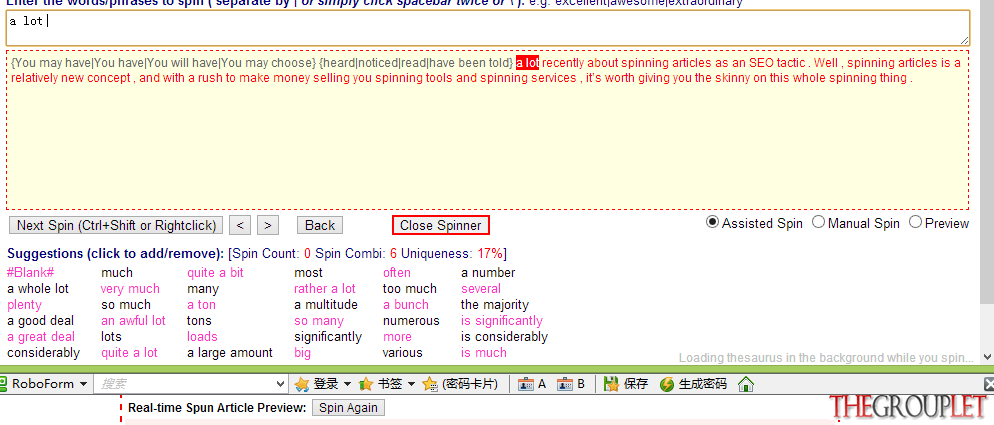The width and height of the screenshot is (994, 425).
Task: Toggle suggestion 'the majority'
Action: pyautogui.click(x=494, y=304)
